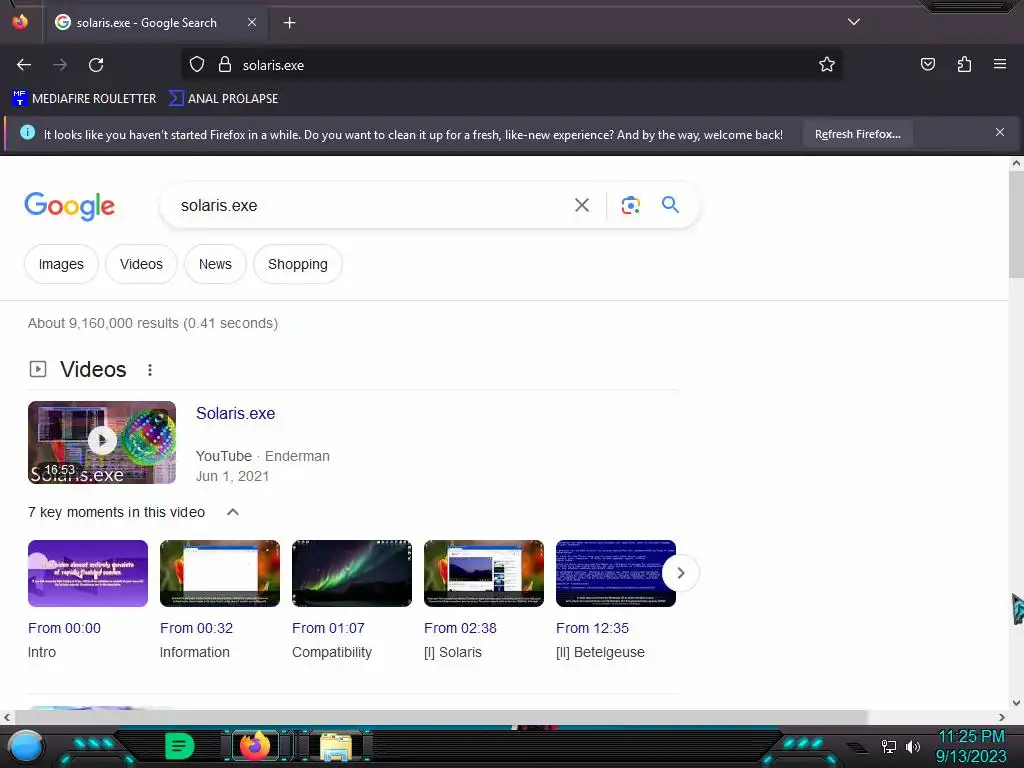Click the Firefox taskbar icon
This screenshot has height=768, width=1024.
point(255,746)
